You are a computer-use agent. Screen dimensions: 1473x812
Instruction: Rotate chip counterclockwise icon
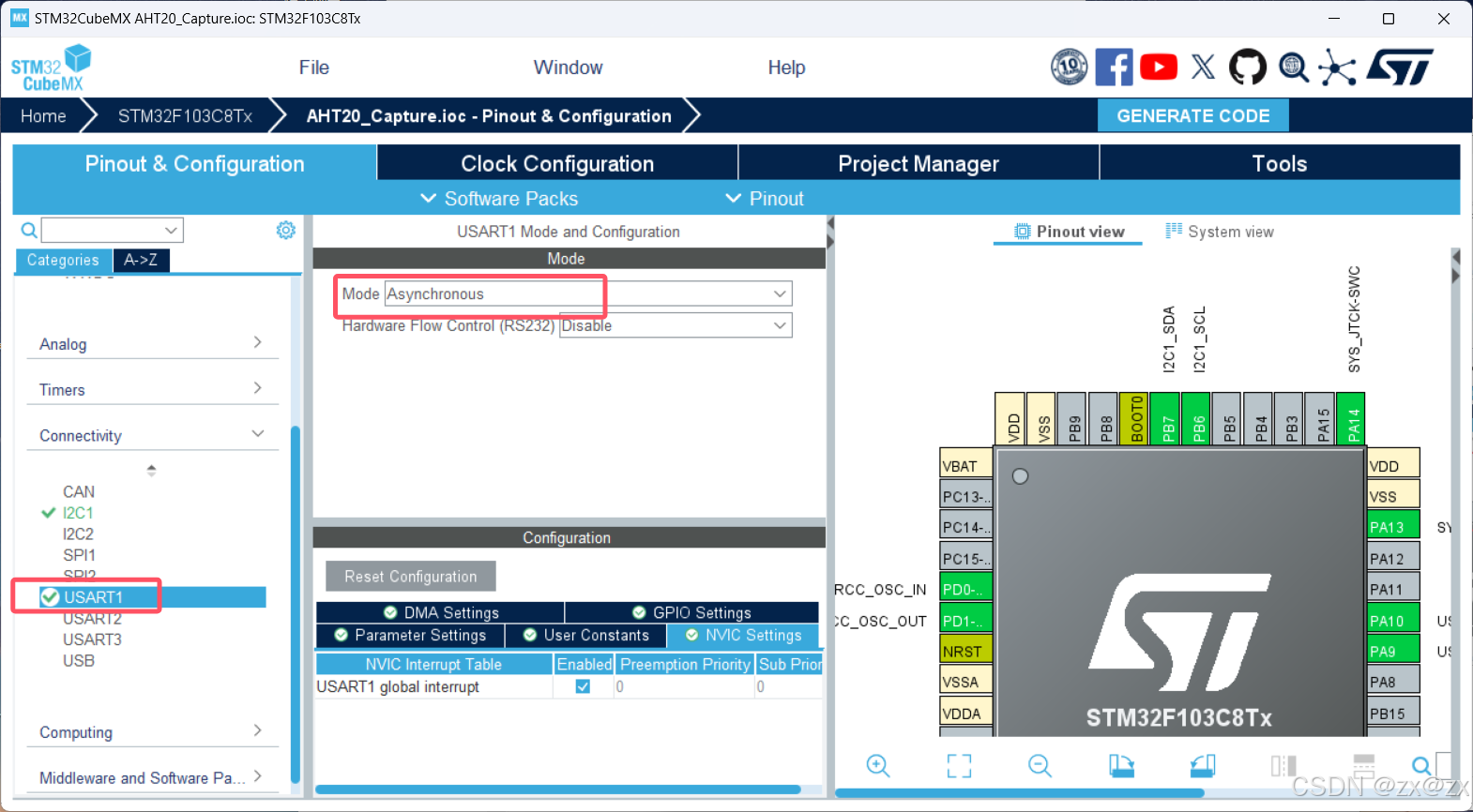coord(1203,766)
